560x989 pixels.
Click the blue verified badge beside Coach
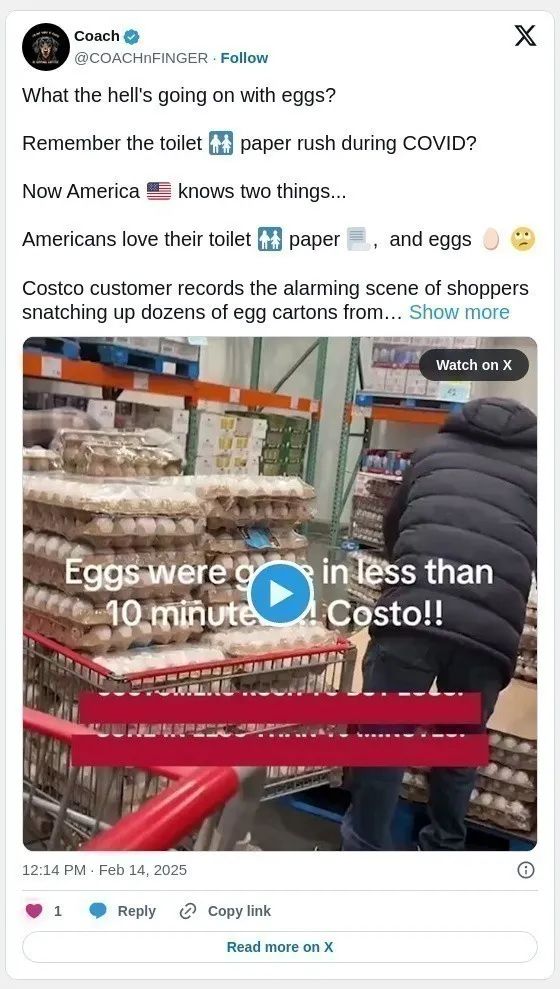(x=131, y=37)
